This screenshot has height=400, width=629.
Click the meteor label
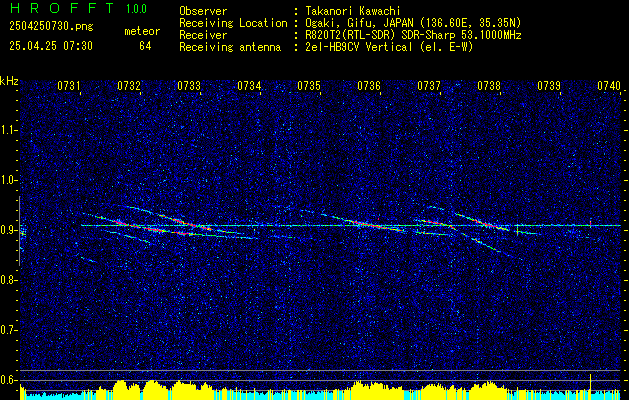[142, 31]
